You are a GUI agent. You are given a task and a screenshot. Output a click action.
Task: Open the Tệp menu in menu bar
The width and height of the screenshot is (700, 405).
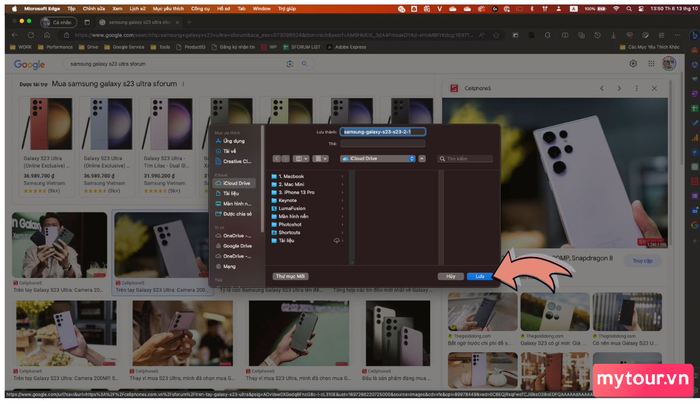[71, 8]
